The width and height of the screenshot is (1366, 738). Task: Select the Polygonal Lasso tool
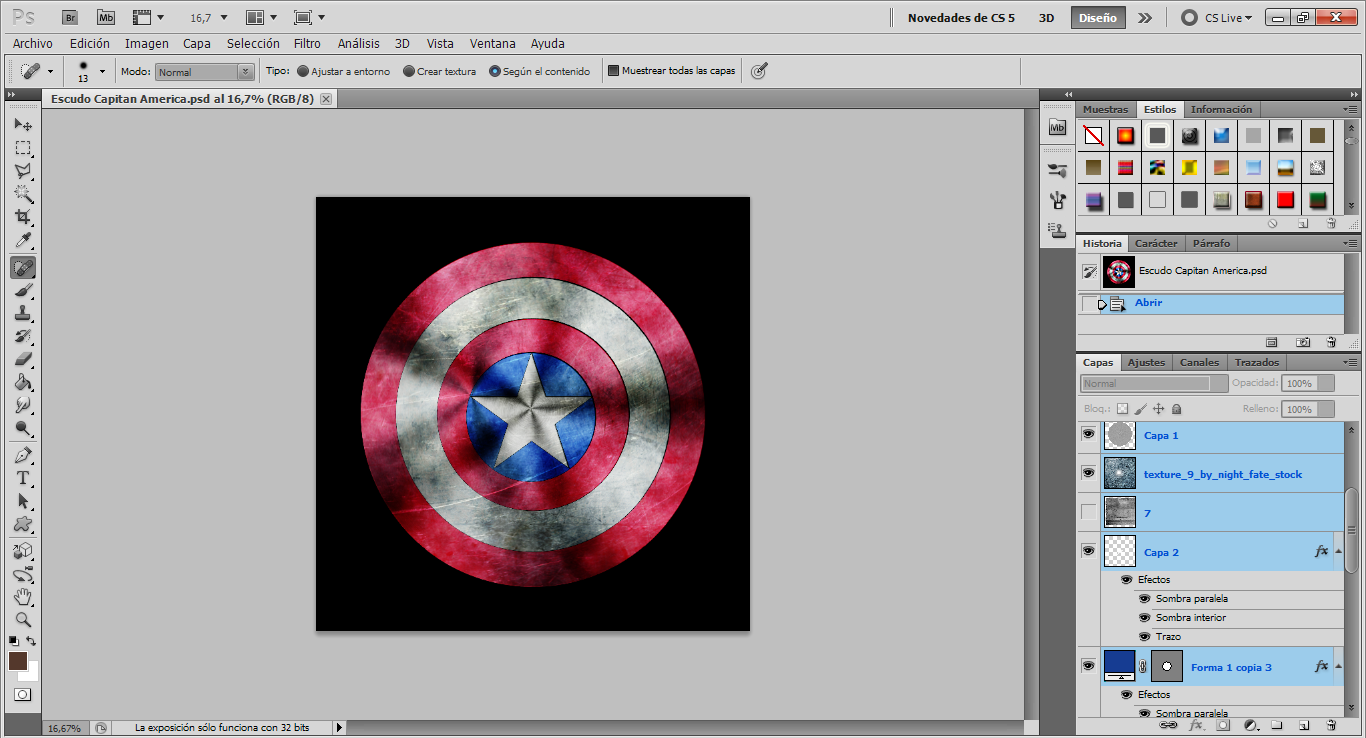[x=23, y=171]
